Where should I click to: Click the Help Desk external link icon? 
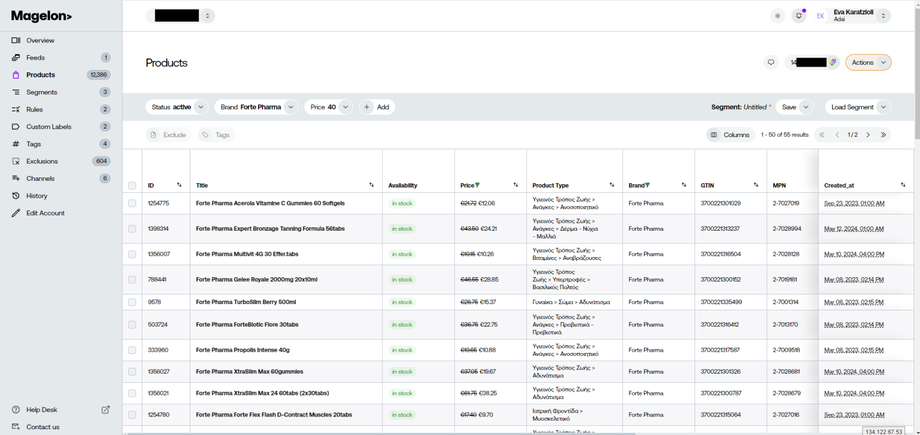[x=105, y=410]
